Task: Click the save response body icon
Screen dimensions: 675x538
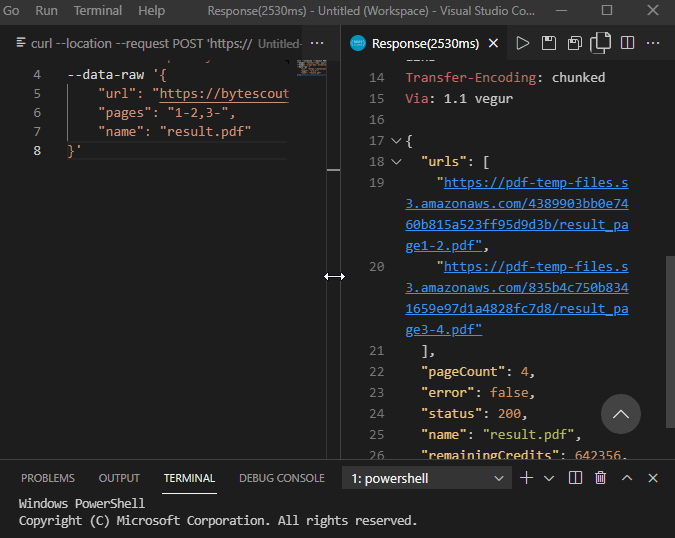Action: (575, 43)
